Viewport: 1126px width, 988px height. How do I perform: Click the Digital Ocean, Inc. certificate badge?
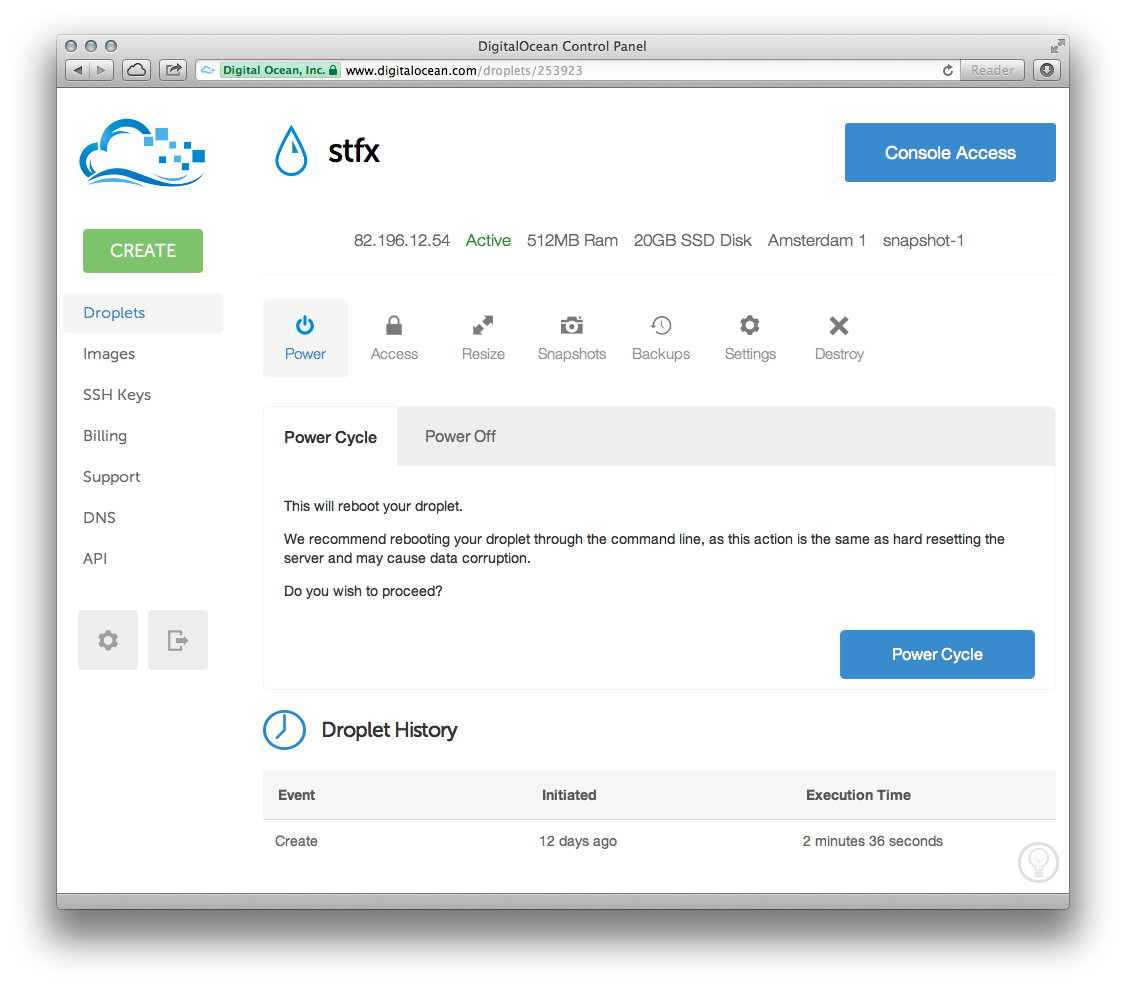coord(279,70)
